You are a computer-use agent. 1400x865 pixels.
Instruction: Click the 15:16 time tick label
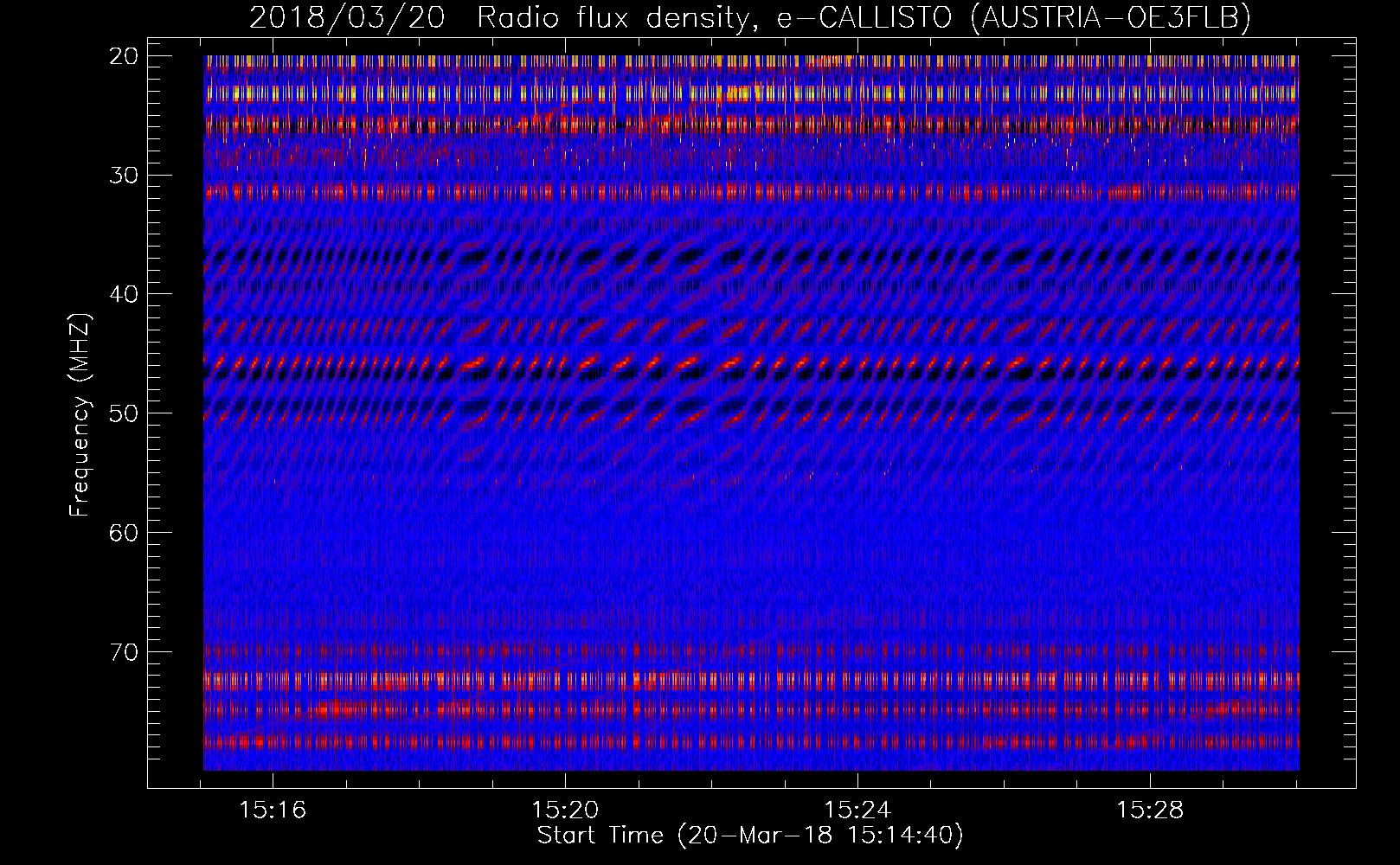tap(273, 811)
